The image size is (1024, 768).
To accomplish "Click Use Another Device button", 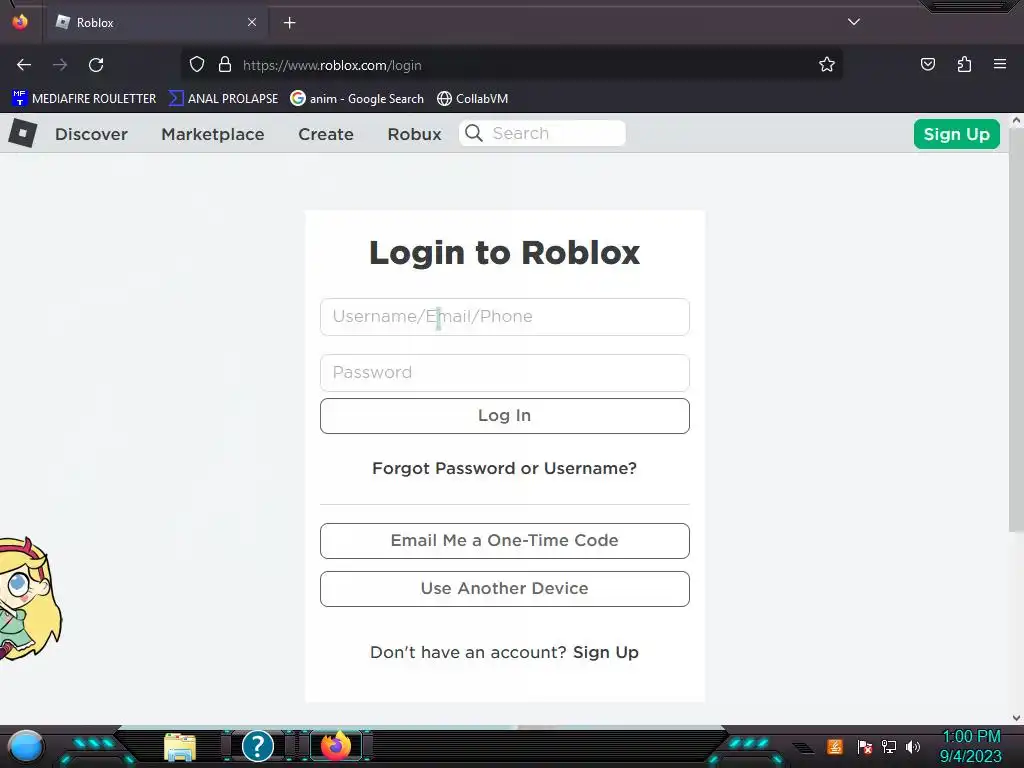I will coord(505,589).
